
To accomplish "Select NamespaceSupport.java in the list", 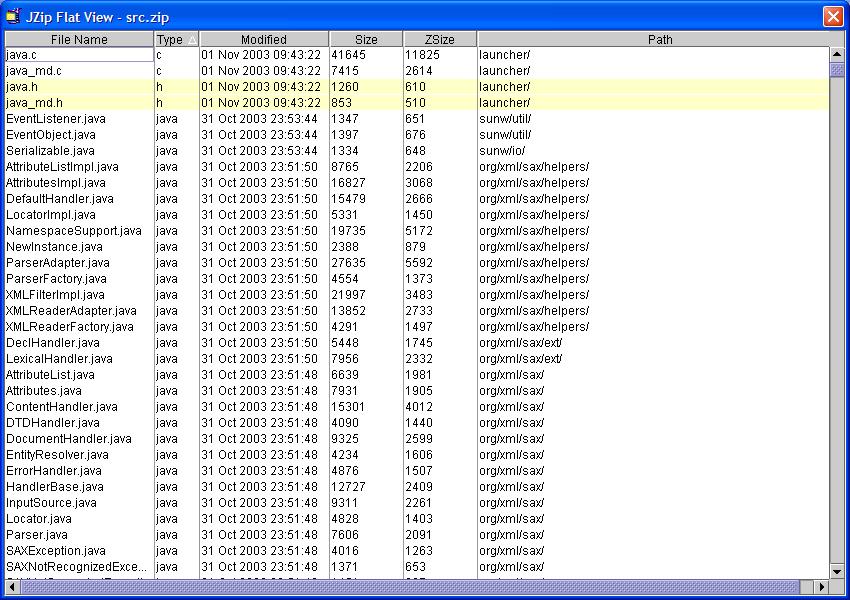I will pos(74,230).
